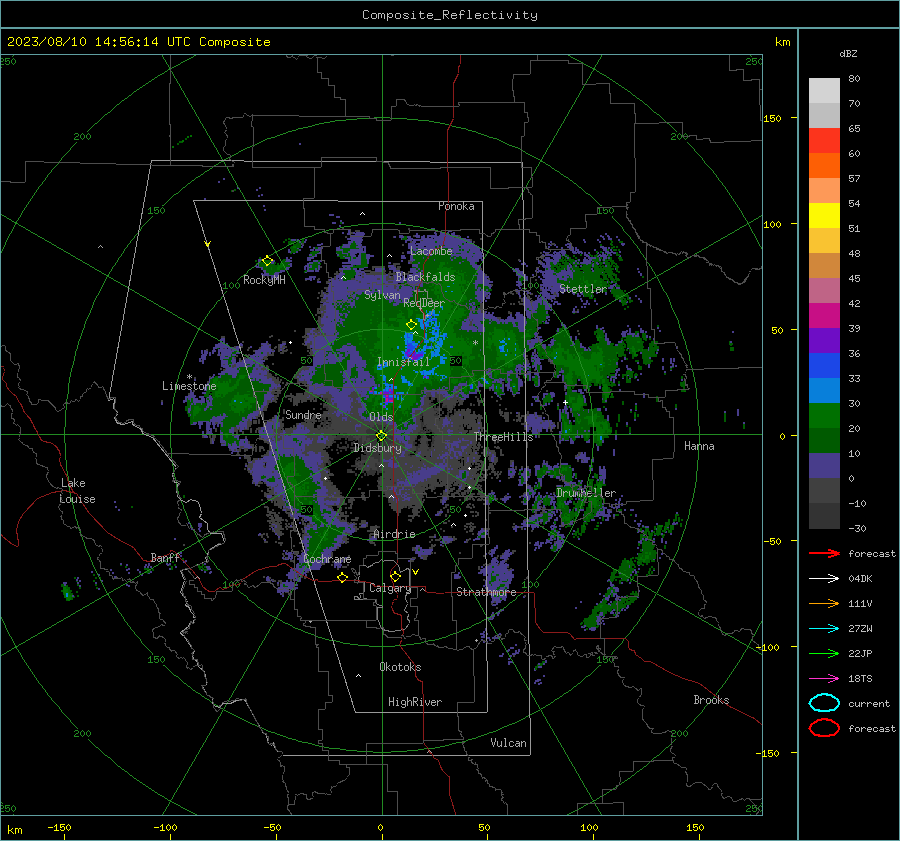Click the cyan current ellipse legend icon
This screenshot has height=841, width=900.
coord(824,703)
